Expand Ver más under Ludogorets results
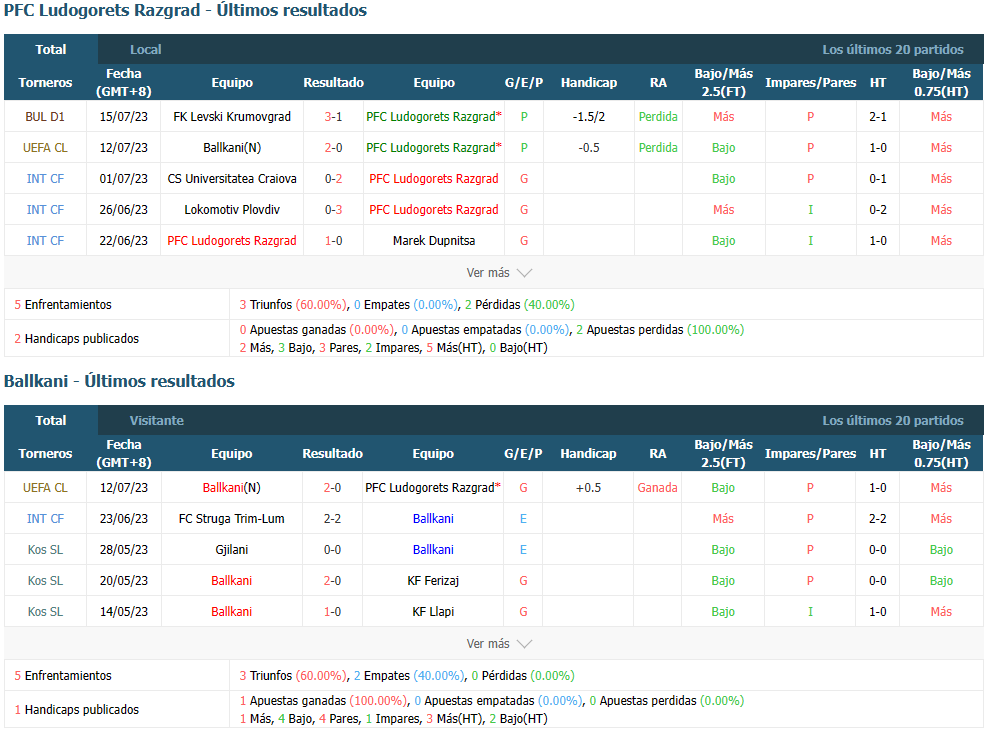This screenshot has width=988, height=734. [x=499, y=273]
